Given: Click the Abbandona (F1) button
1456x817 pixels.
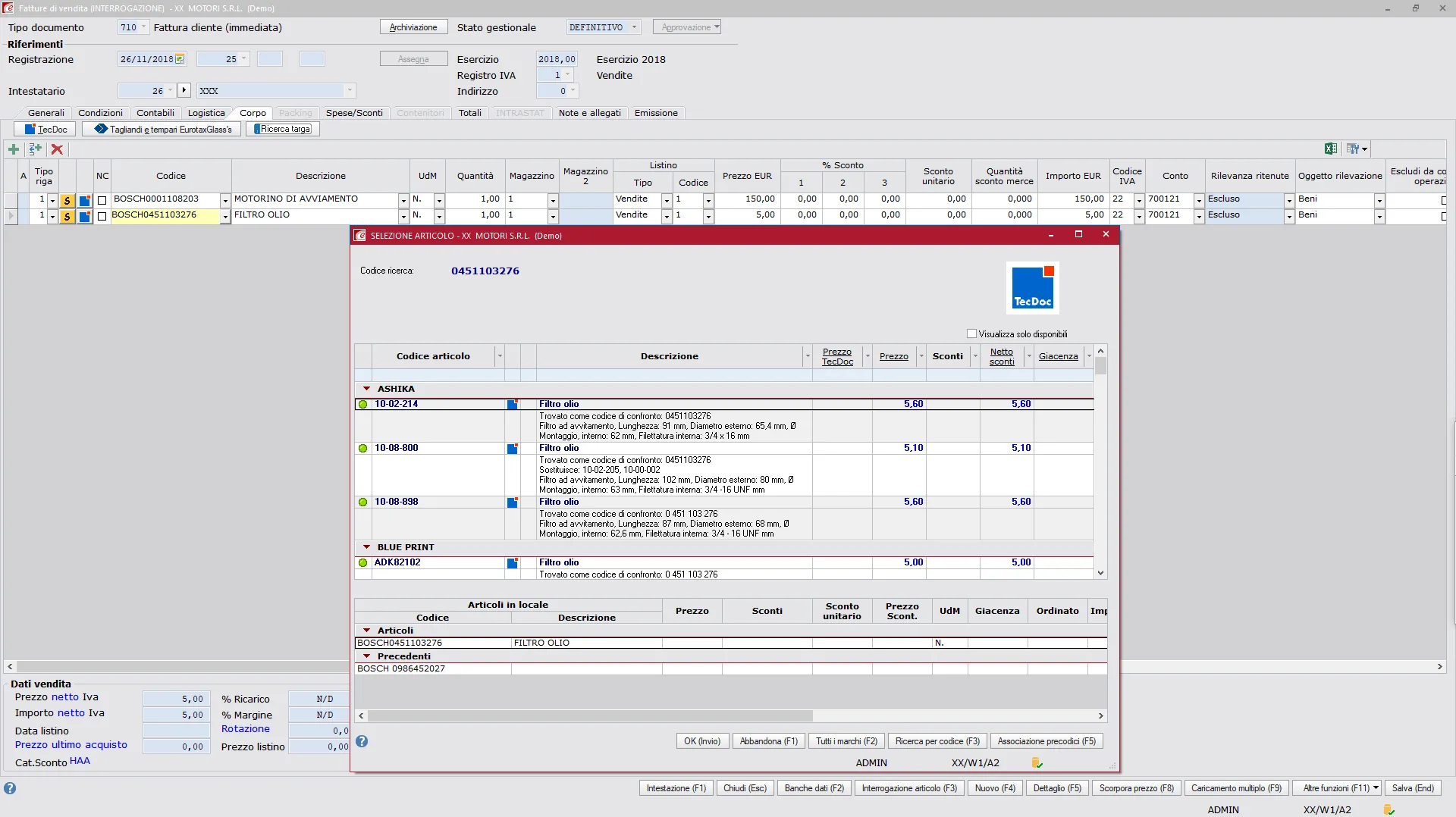Looking at the screenshot, I should pos(769,741).
